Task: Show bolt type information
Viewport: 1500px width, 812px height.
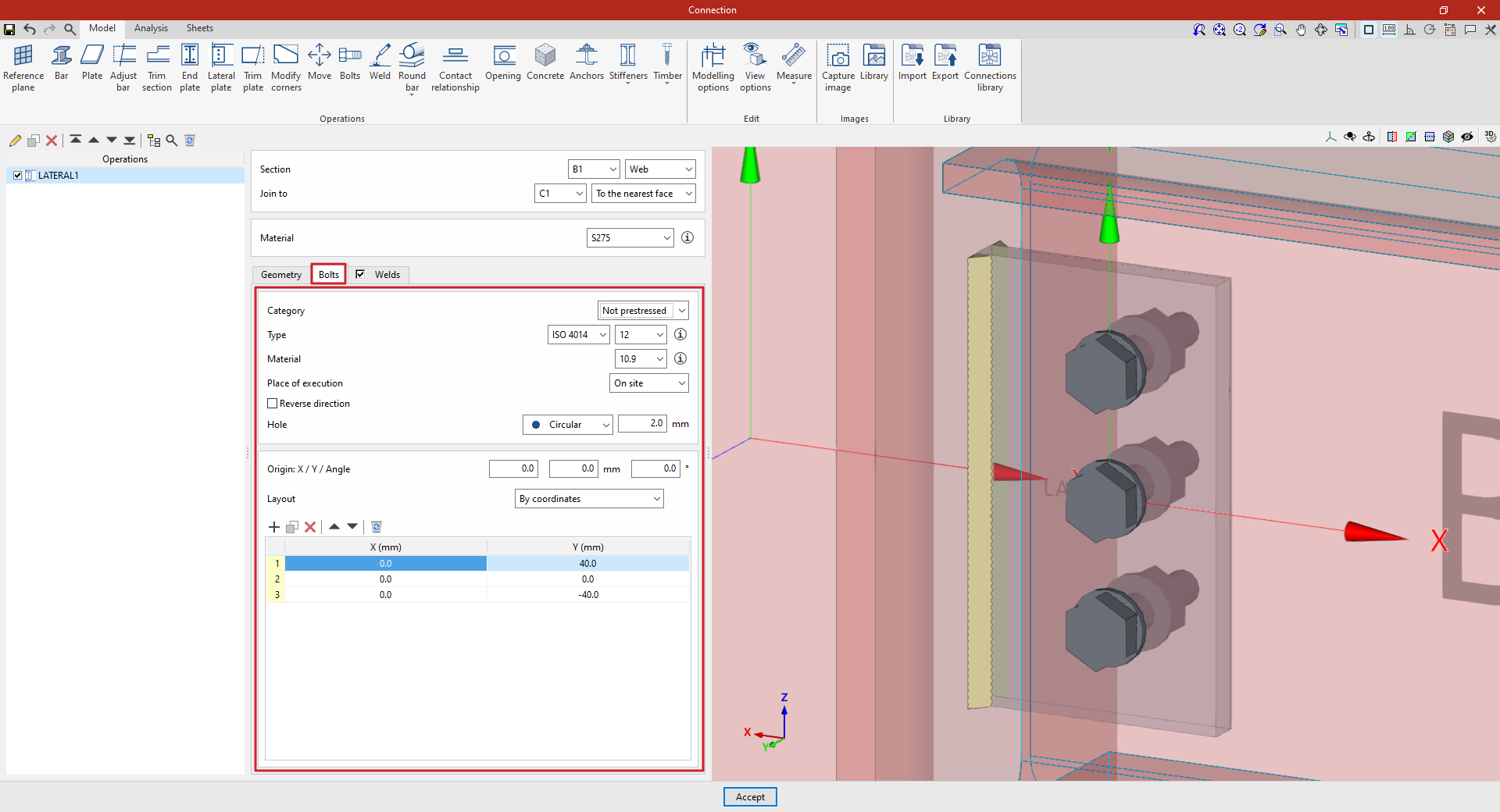Action: point(680,334)
